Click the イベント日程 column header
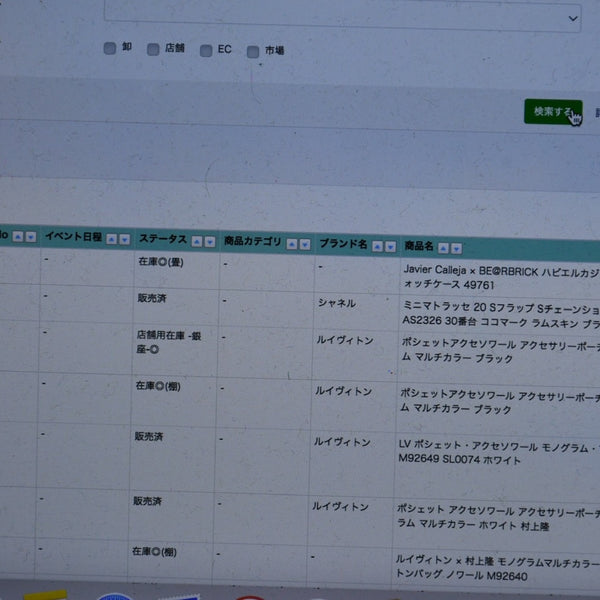 [73, 236]
